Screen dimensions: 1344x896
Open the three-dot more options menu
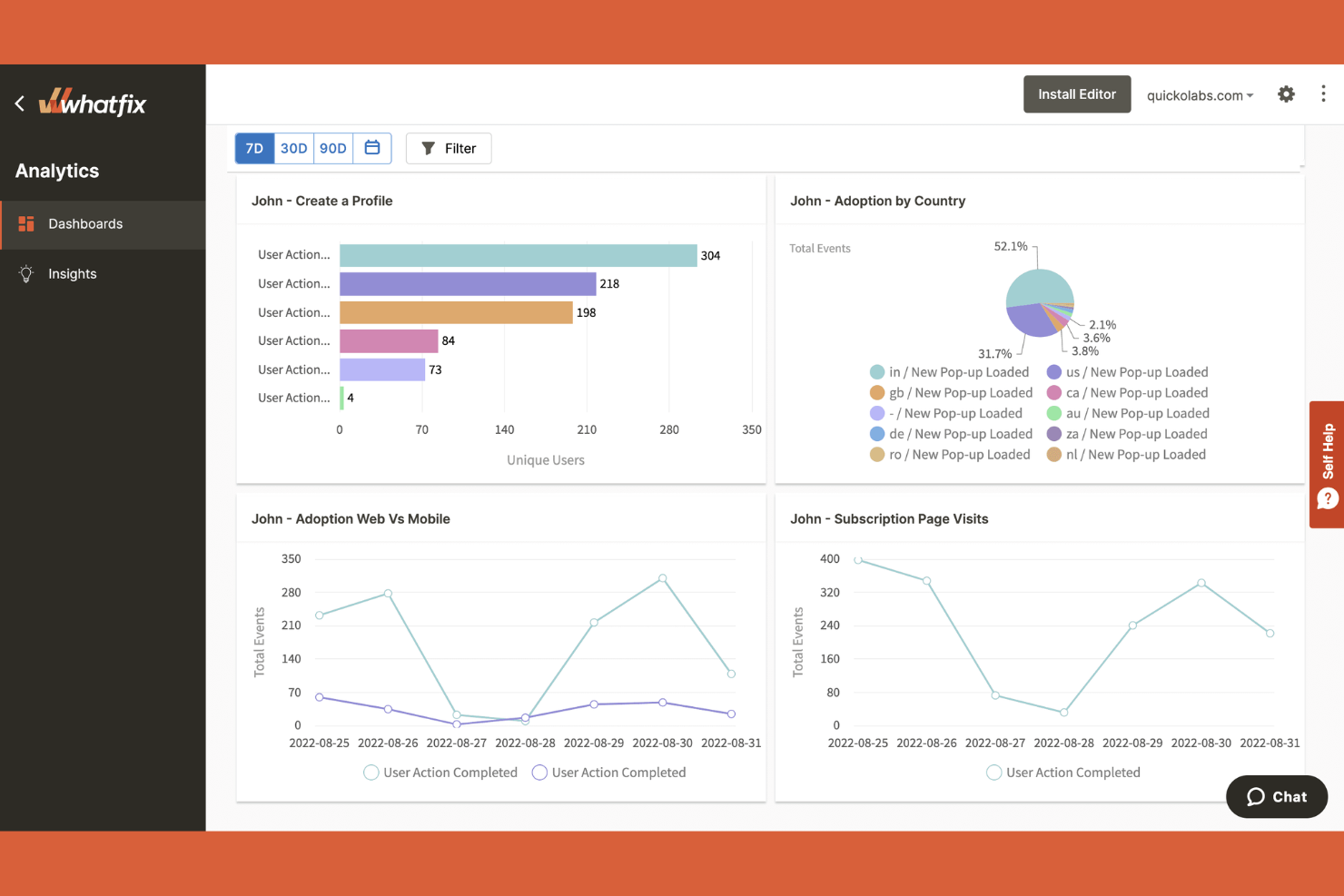point(1323,94)
